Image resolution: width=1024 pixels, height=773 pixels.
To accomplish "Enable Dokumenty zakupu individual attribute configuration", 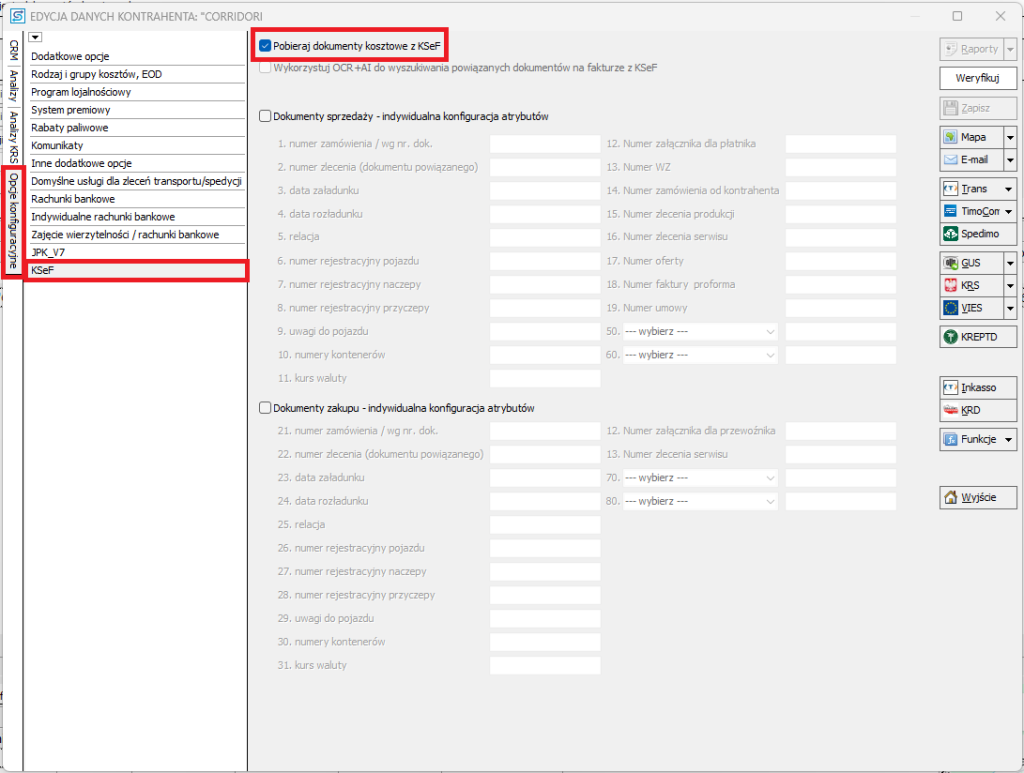I will 265,408.
